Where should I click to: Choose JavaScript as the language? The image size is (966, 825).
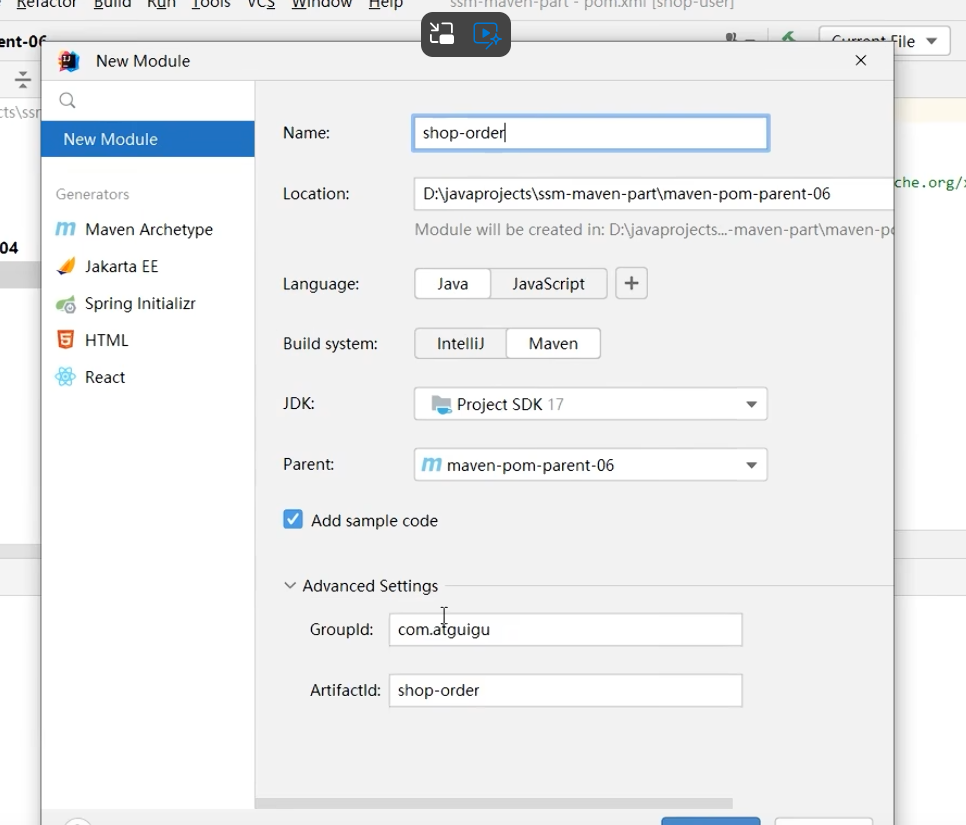click(548, 283)
